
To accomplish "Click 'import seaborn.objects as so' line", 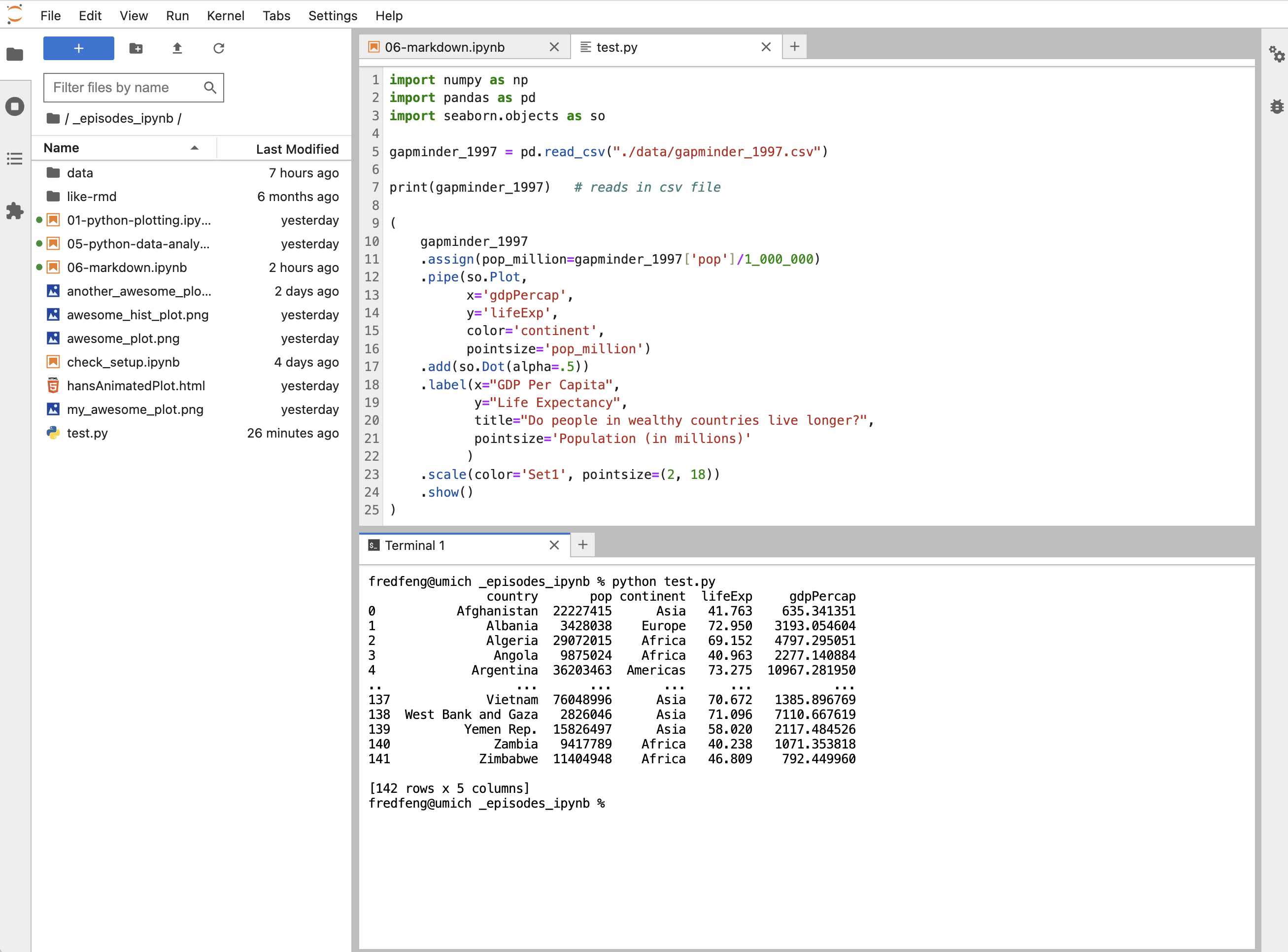I will pyautogui.click(x=497, y=116).
